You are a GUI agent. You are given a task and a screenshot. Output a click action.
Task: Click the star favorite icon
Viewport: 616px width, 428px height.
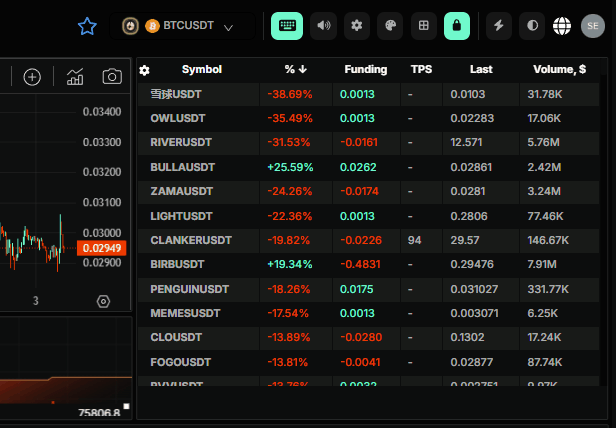87,26
